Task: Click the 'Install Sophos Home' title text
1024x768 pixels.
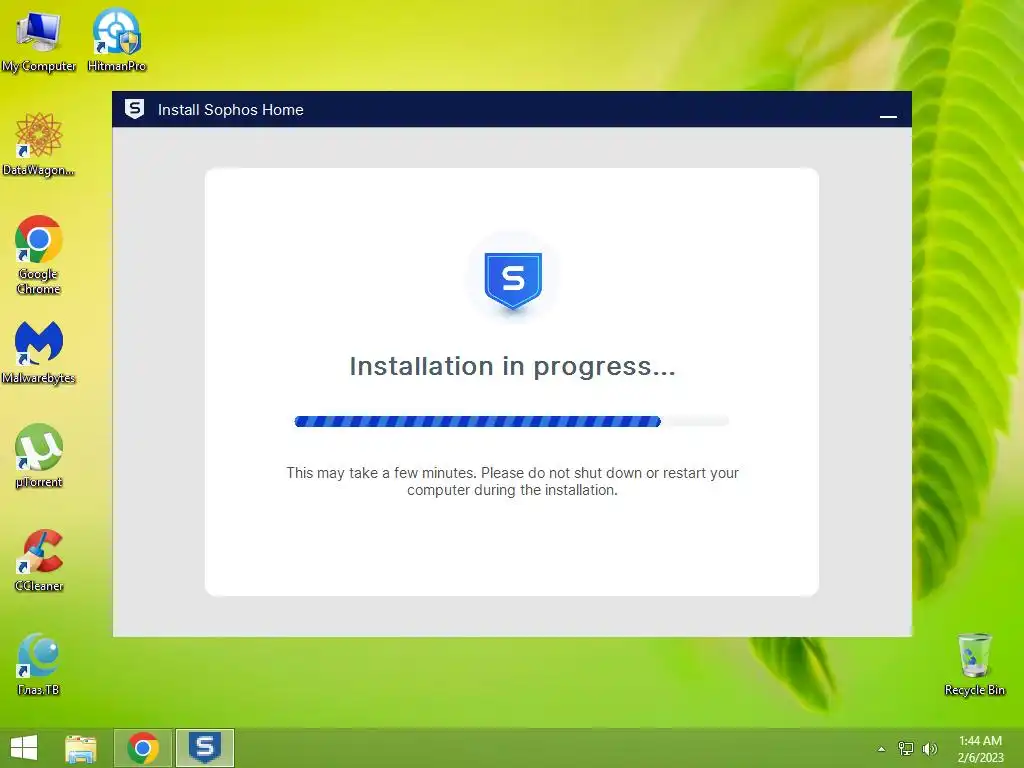Action: 231,110
